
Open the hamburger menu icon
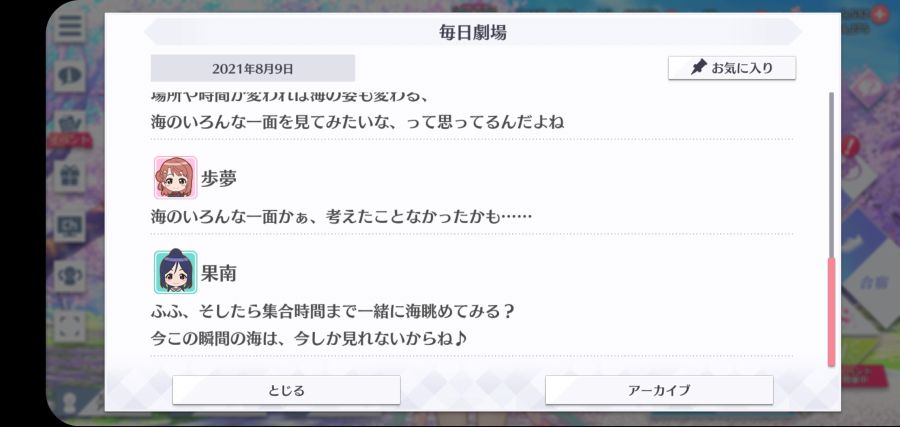click(70, 26)
